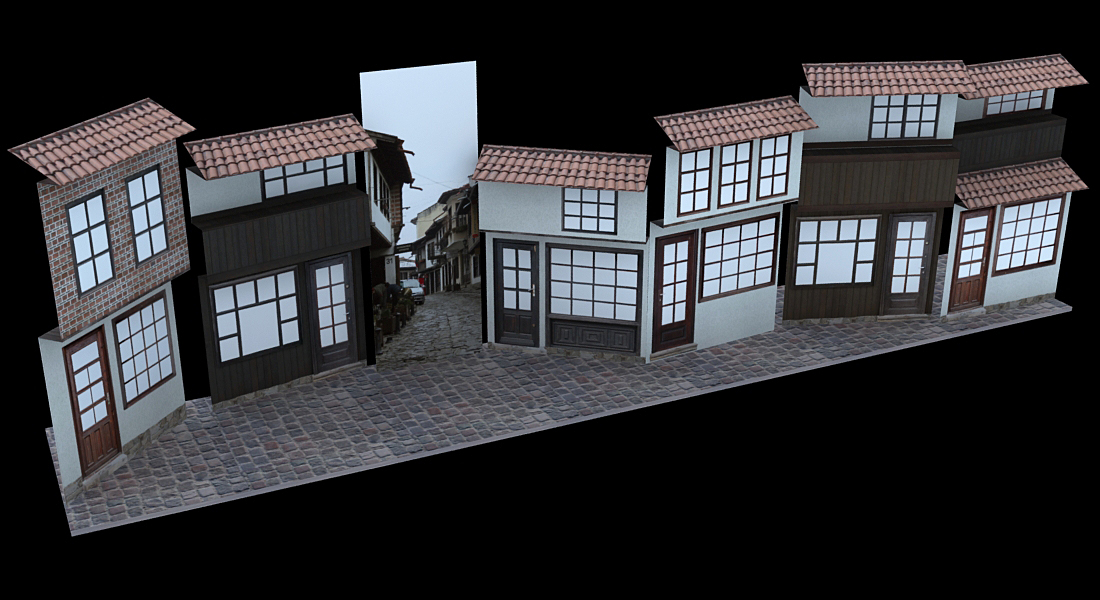Image resolution: width=1100 pixels, height=600 pixels.
Task: Select the top roof of the far-right building
Action: (1024, 73)
